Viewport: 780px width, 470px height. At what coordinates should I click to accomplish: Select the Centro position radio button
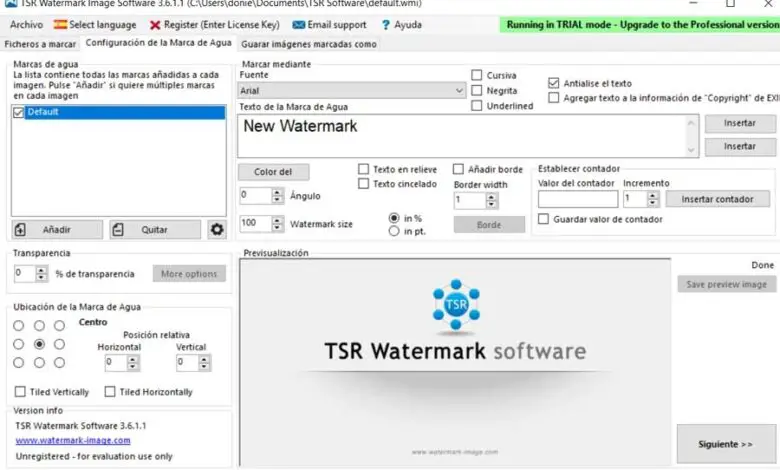pos(39,344)
